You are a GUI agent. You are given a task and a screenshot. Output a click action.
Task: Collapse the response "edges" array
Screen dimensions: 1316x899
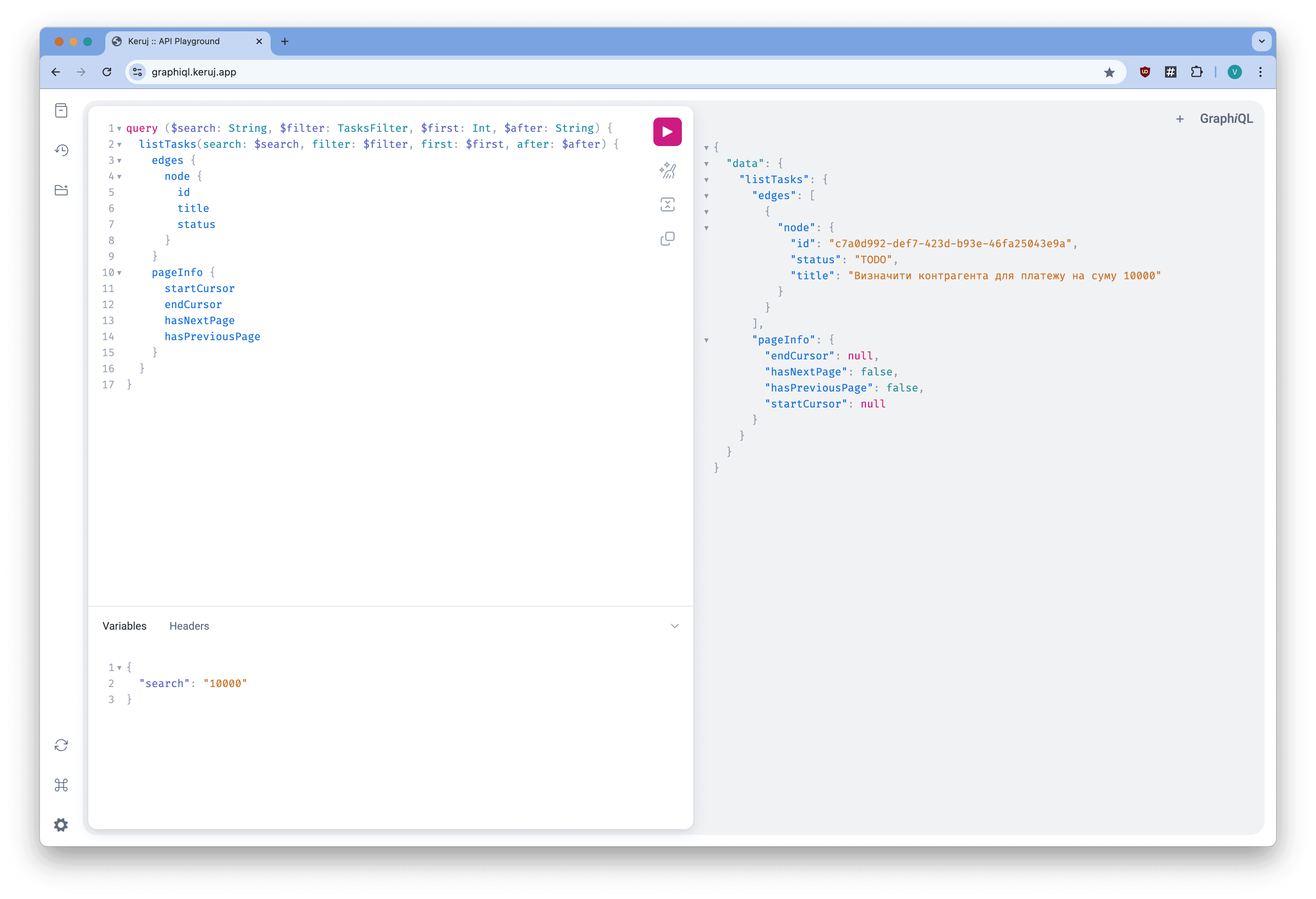click(x=706, y=196)
